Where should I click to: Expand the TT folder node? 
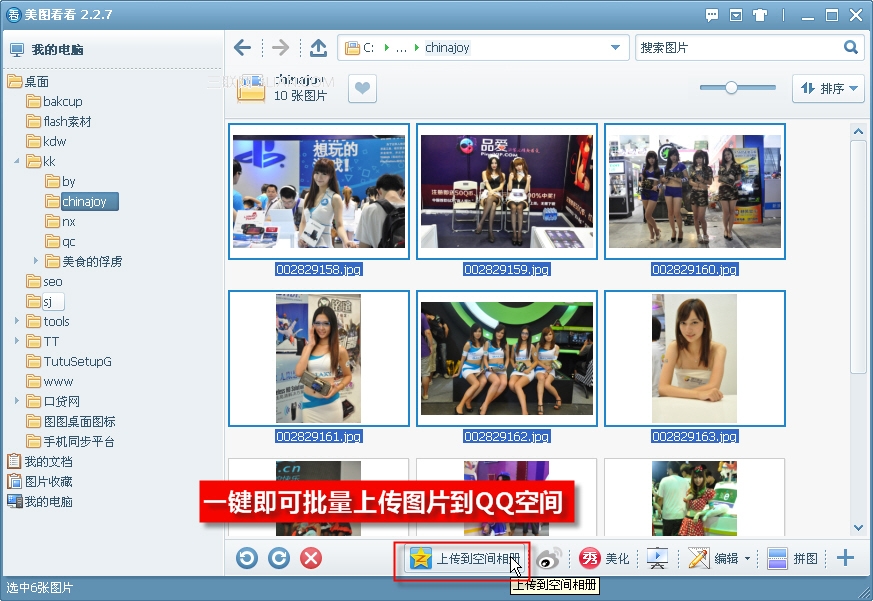click(17, 341)
